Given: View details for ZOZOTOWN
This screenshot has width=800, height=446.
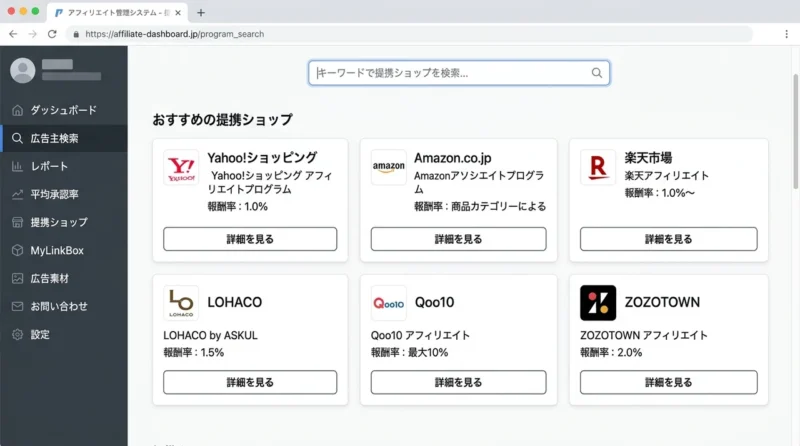Looking at the screenshot, I should [x=668, y=382].
